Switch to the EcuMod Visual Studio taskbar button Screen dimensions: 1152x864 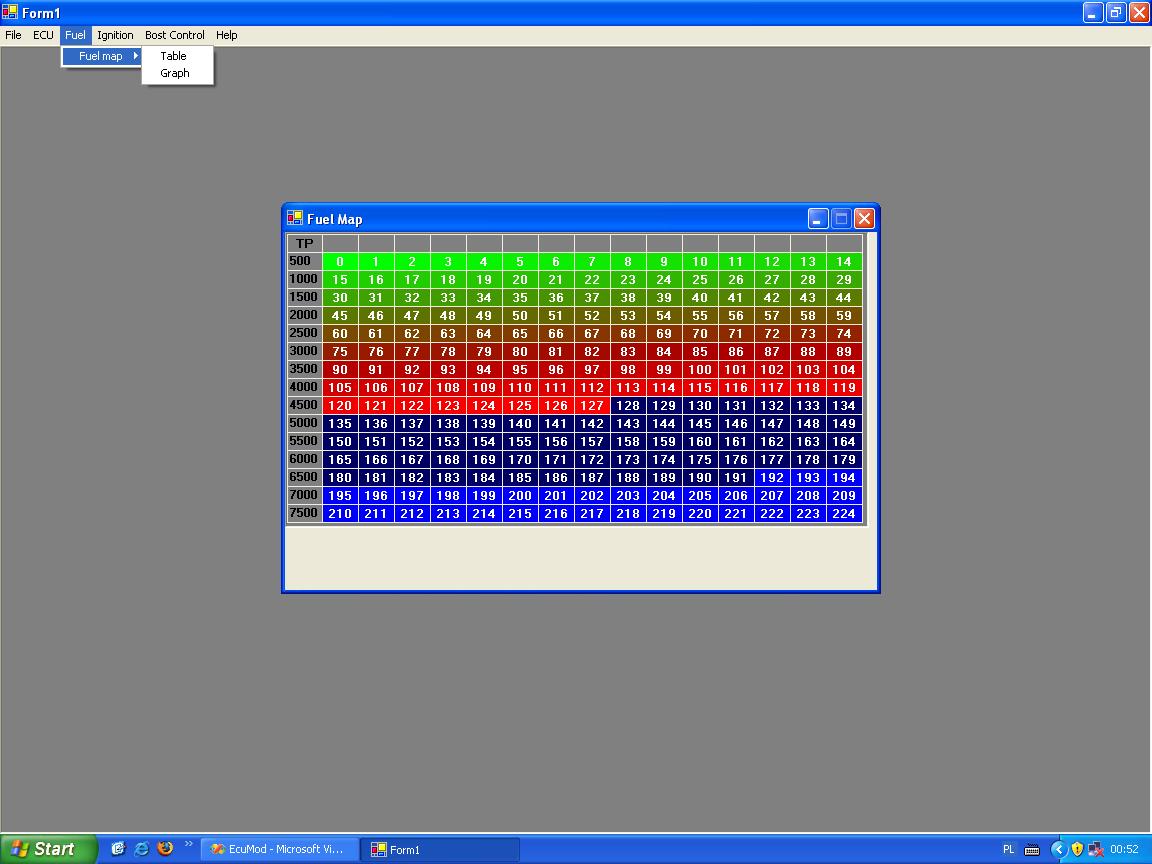pyautogui.click(x=277, y=849)
